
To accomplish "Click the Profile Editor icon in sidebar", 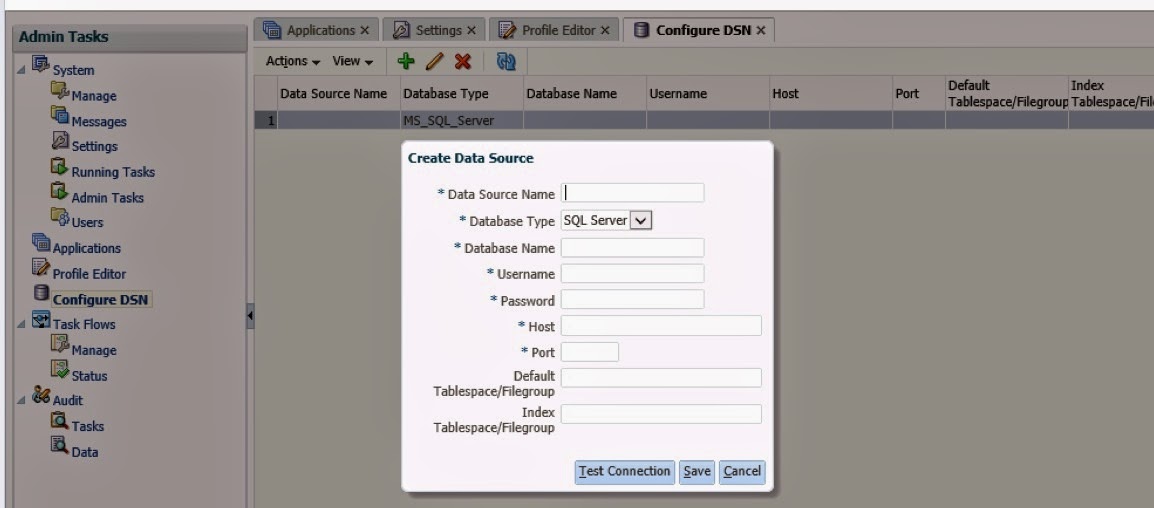I will click(40, 267).
